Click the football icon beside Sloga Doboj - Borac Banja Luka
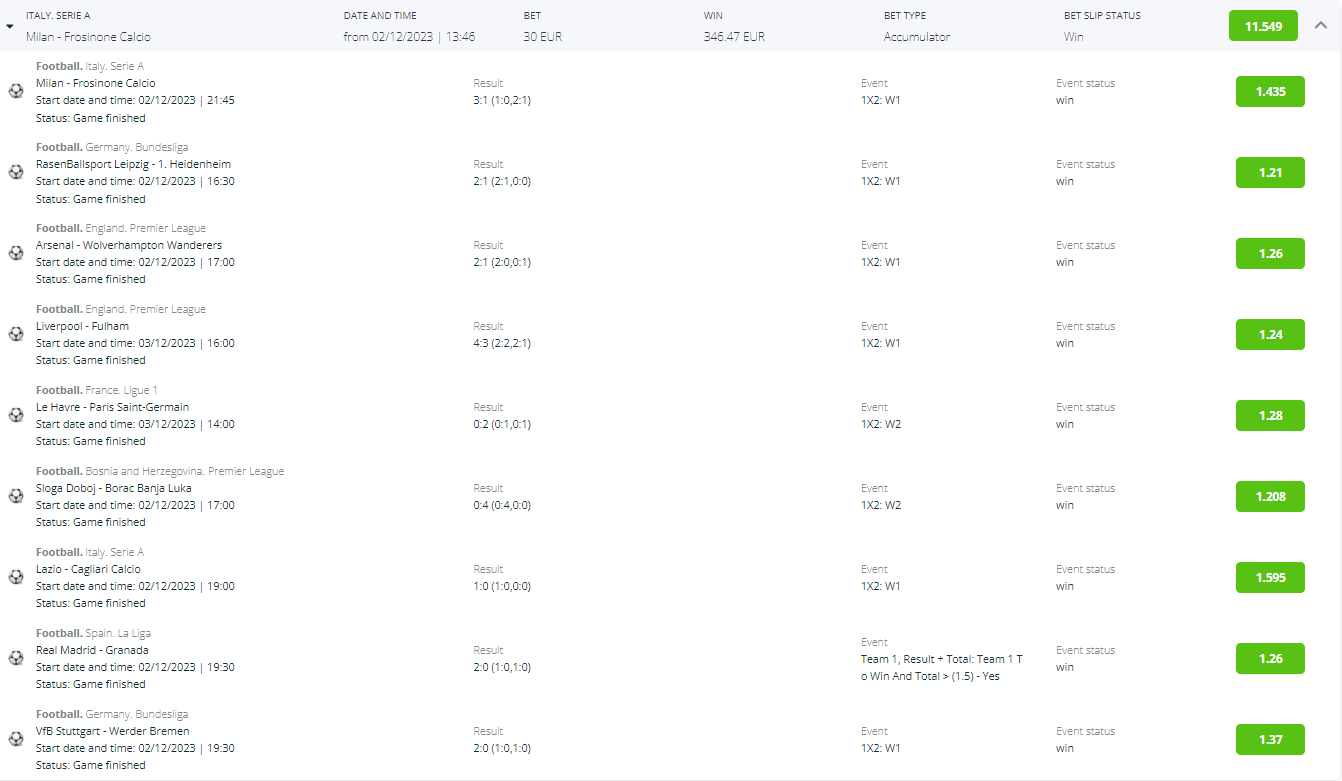The image size is (1342, 781). pos(16,496)
